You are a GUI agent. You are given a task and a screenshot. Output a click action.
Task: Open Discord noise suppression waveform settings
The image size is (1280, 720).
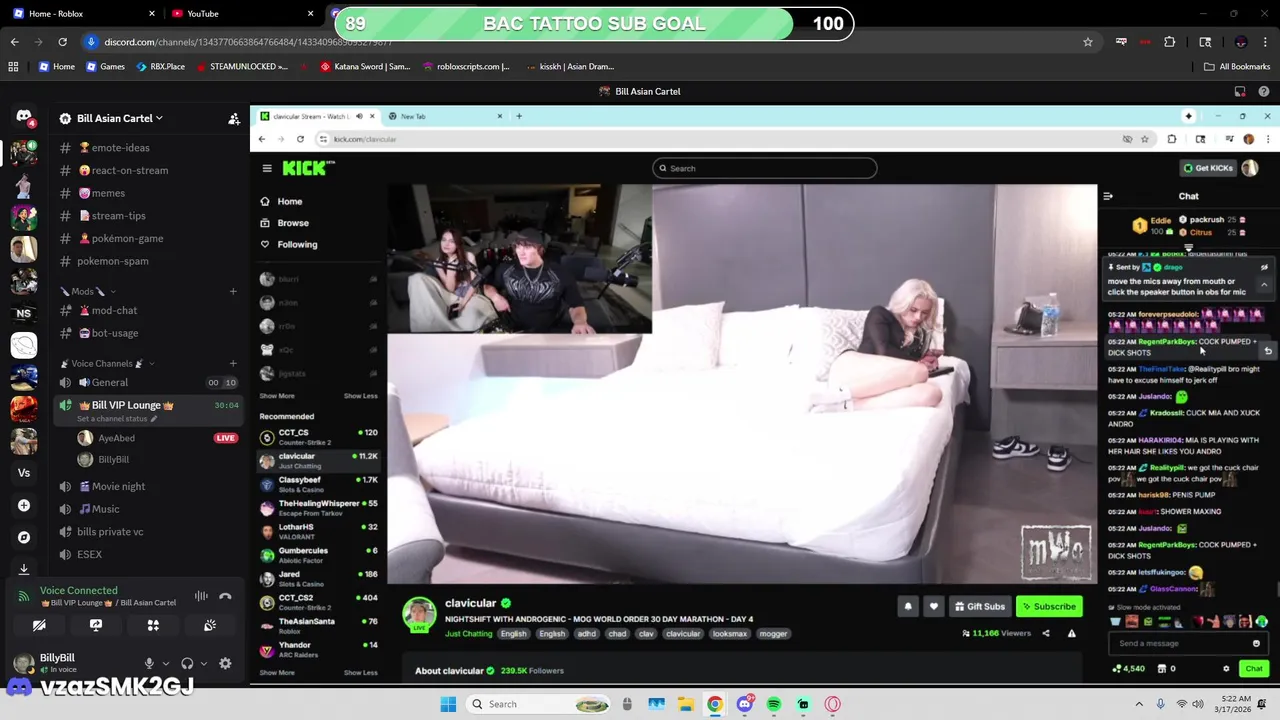pyautogui.click(x=201, y=596)
